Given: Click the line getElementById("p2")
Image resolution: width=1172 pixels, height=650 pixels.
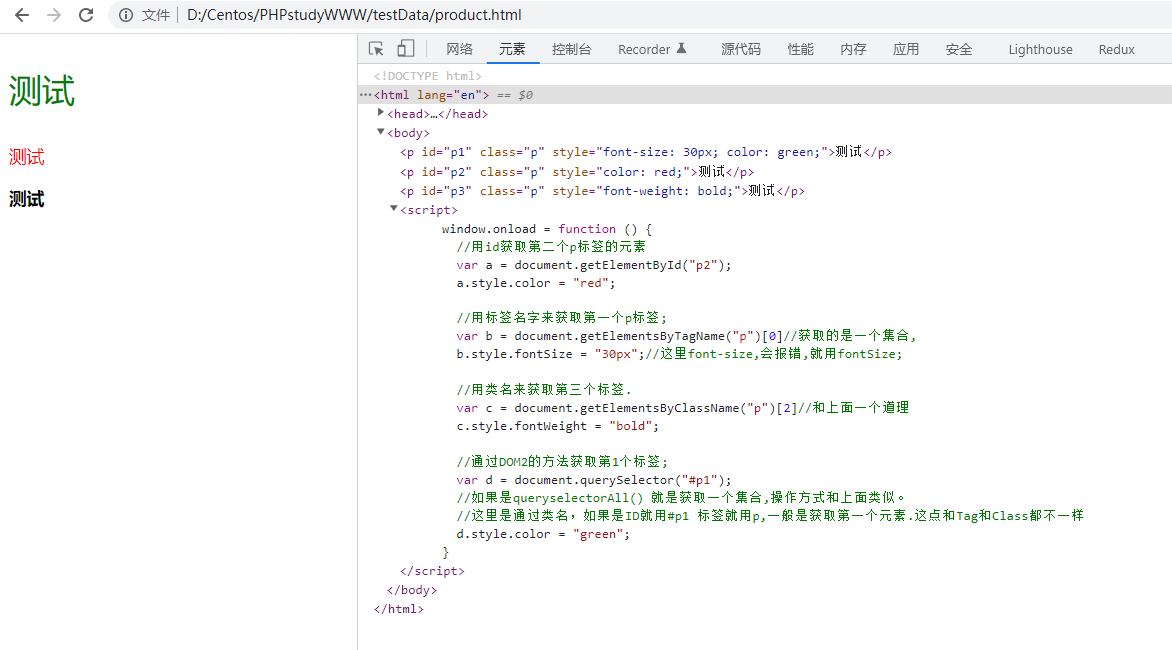Looking at the screenshot, I should tap(594, 265).
